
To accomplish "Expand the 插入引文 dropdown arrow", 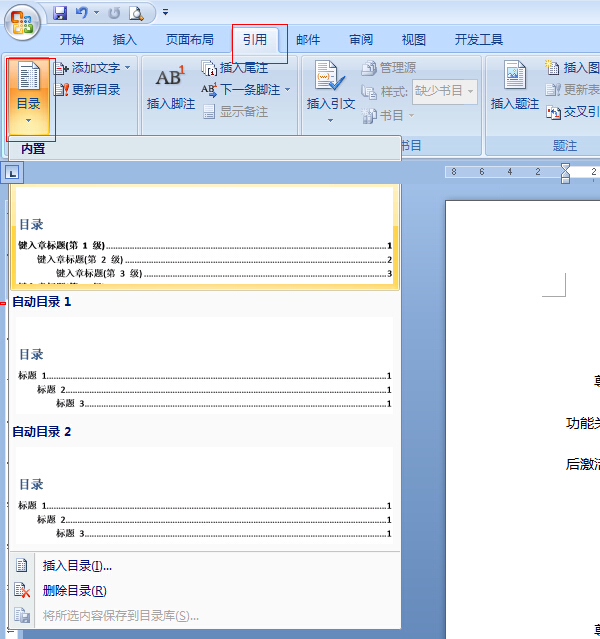I will (x=330, y=121).
